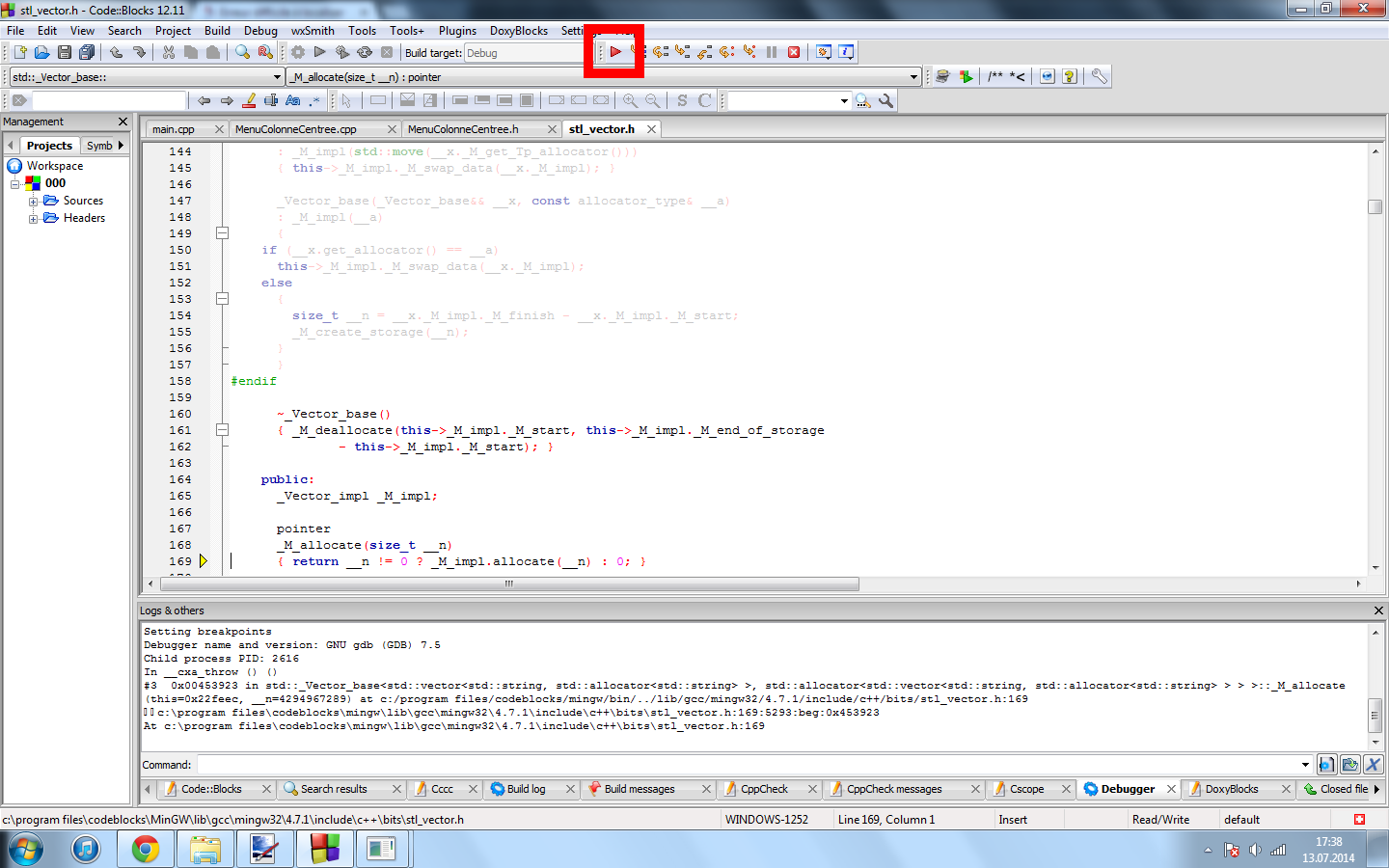This screenshot has width=1389, height=868.
Task: Collapse code fold marker at line 149
Action: click(x=222, y=233)
